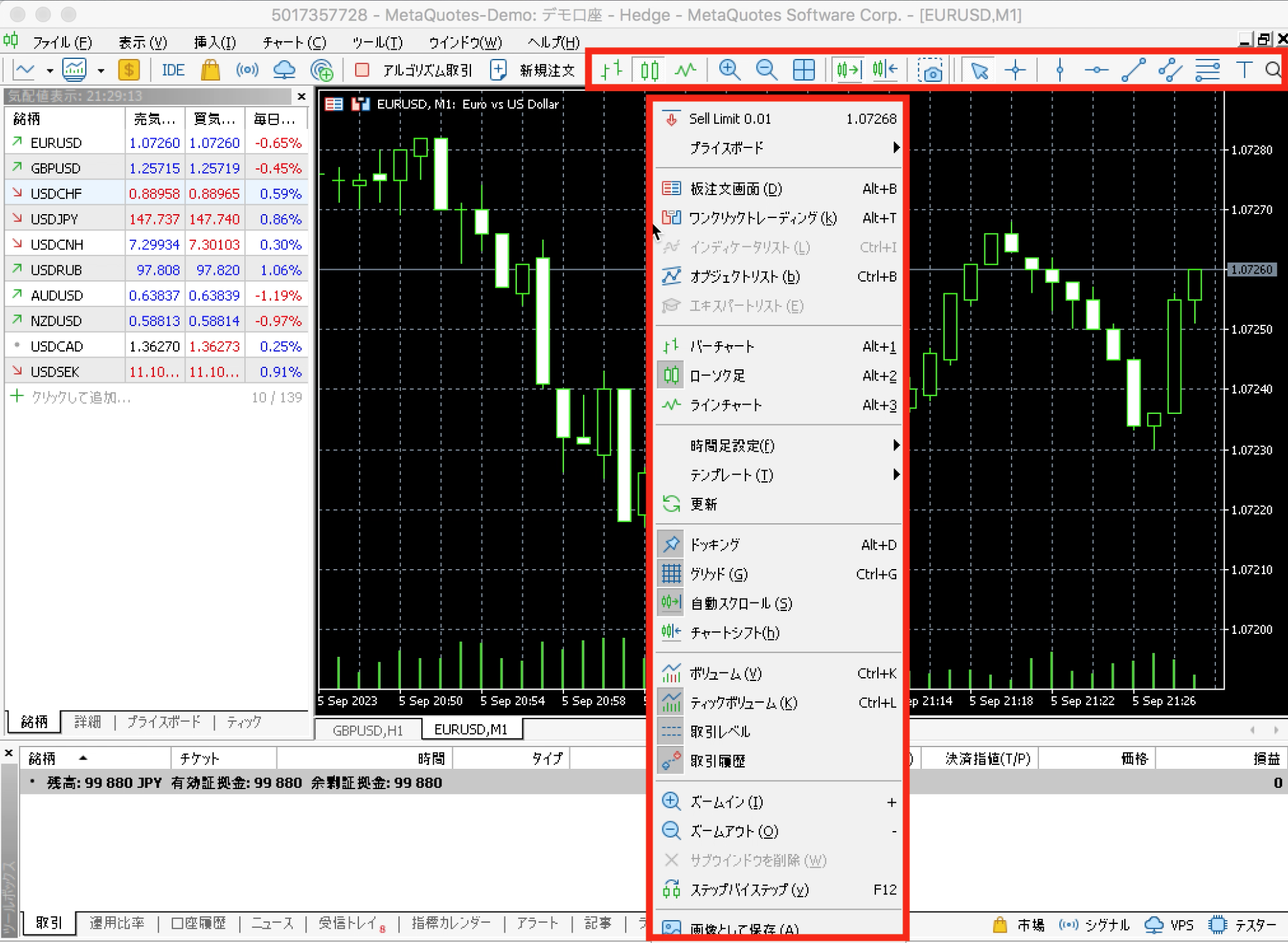Toggle 取引レベル in context menu
The height and width of the screenshot is (943, 1288).
click(x=778, y=731)
